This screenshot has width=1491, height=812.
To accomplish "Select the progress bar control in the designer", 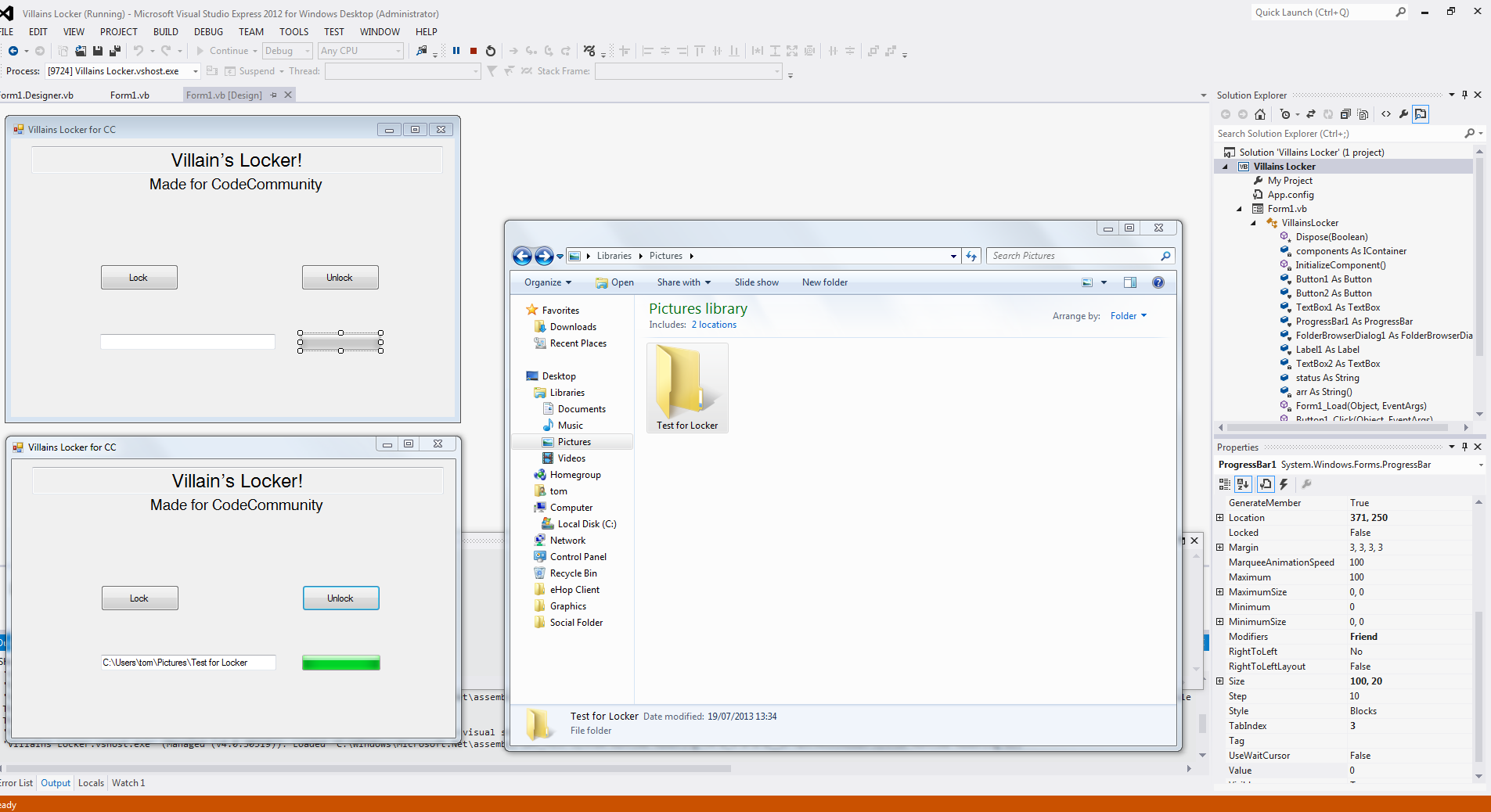I will click(x=340, y=342).
